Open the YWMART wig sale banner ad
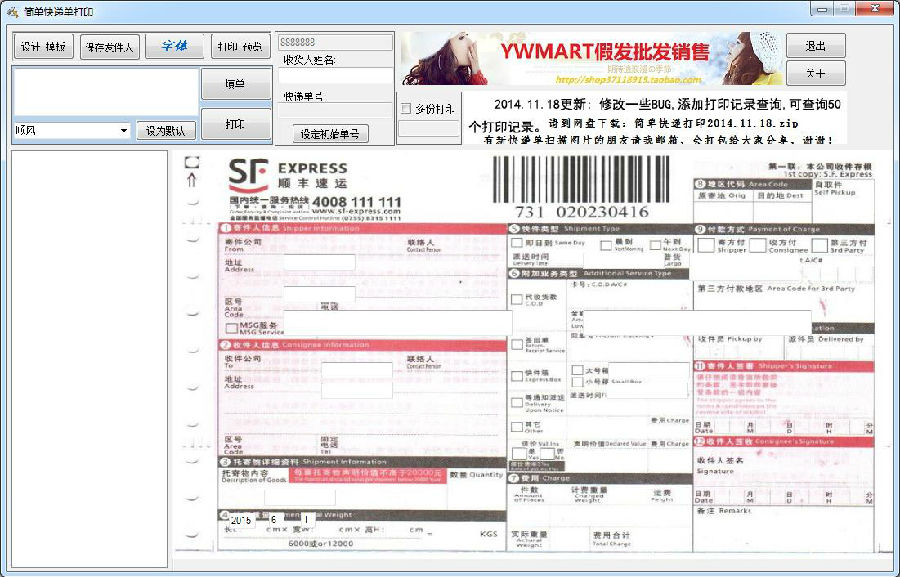900x577 pixels. (590, 58)
